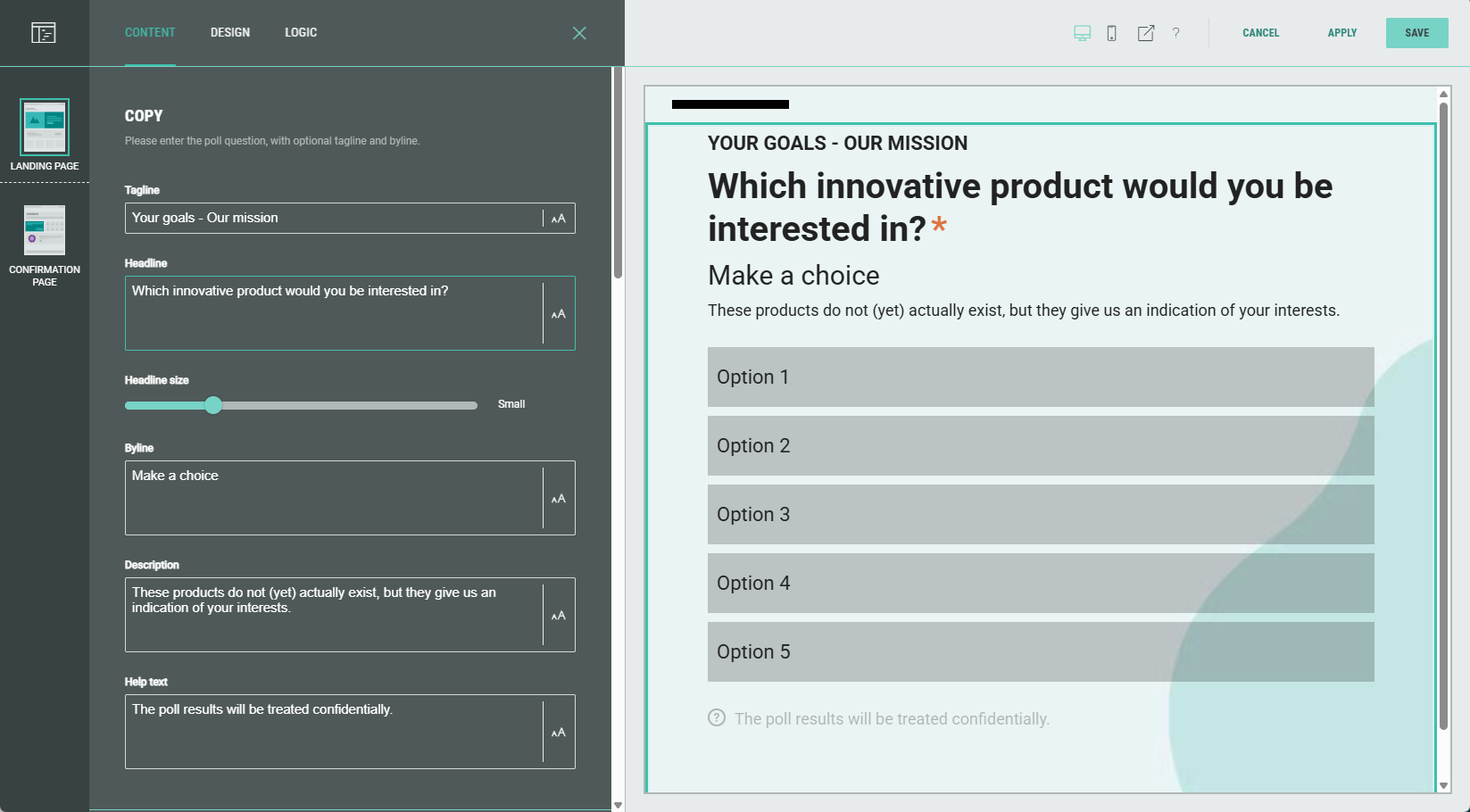
Task: Close the content editing panel
Action: (x=579, y=33)
